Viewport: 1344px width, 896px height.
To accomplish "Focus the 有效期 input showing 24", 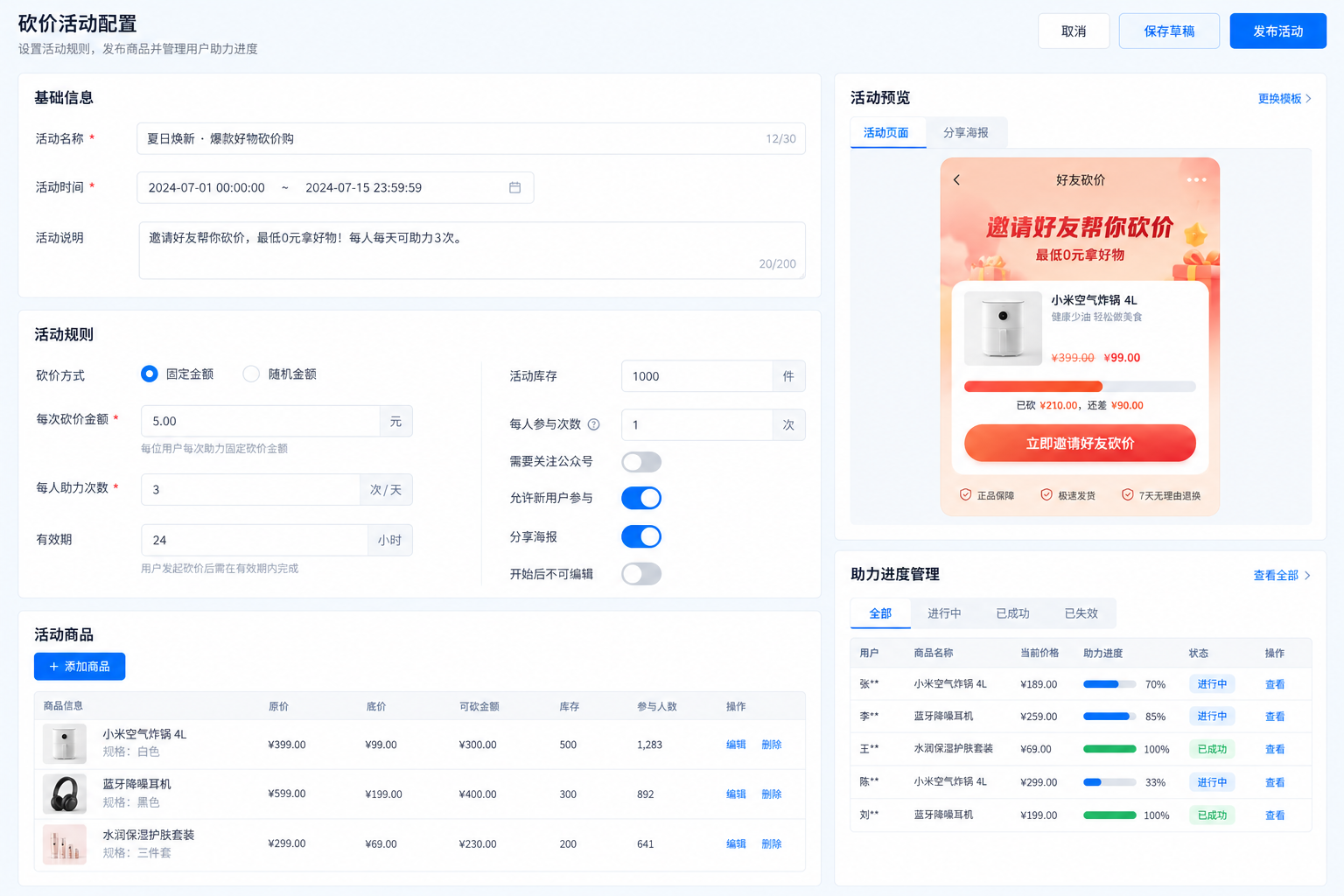I will tap(255, 541).
